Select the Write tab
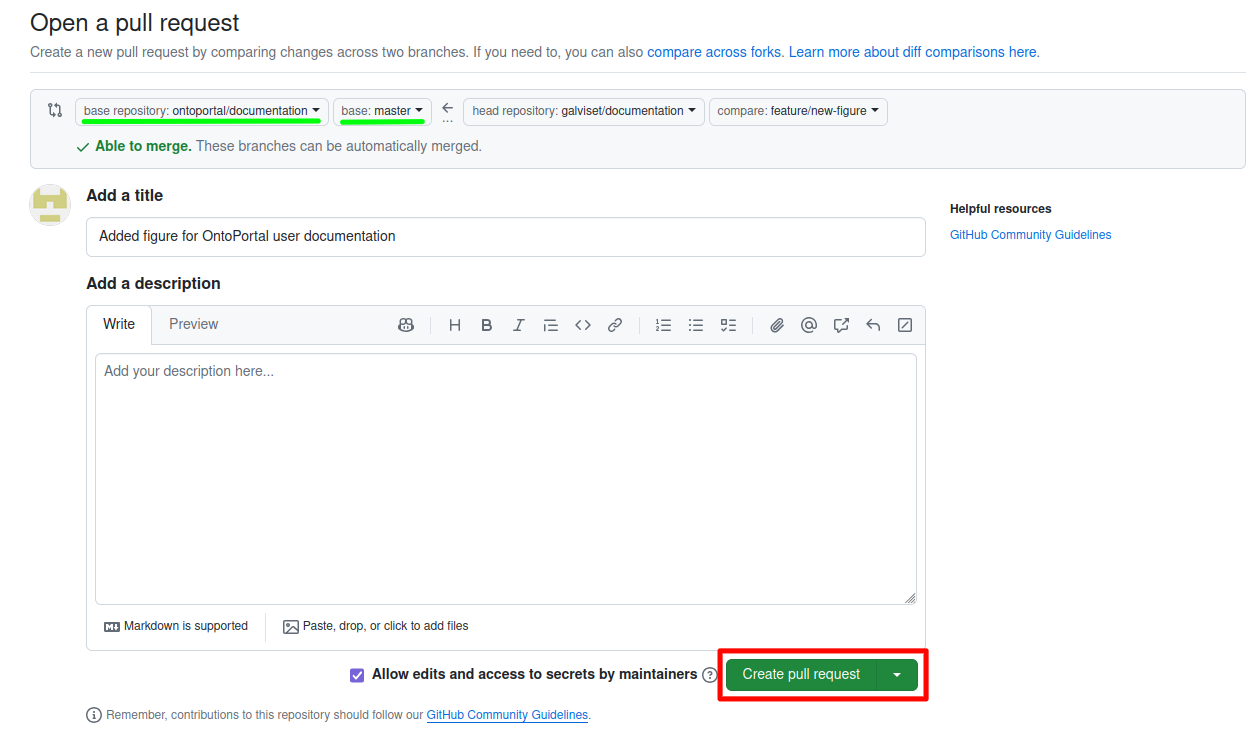This screenshot has width=1259, height=741. [119, 324]
